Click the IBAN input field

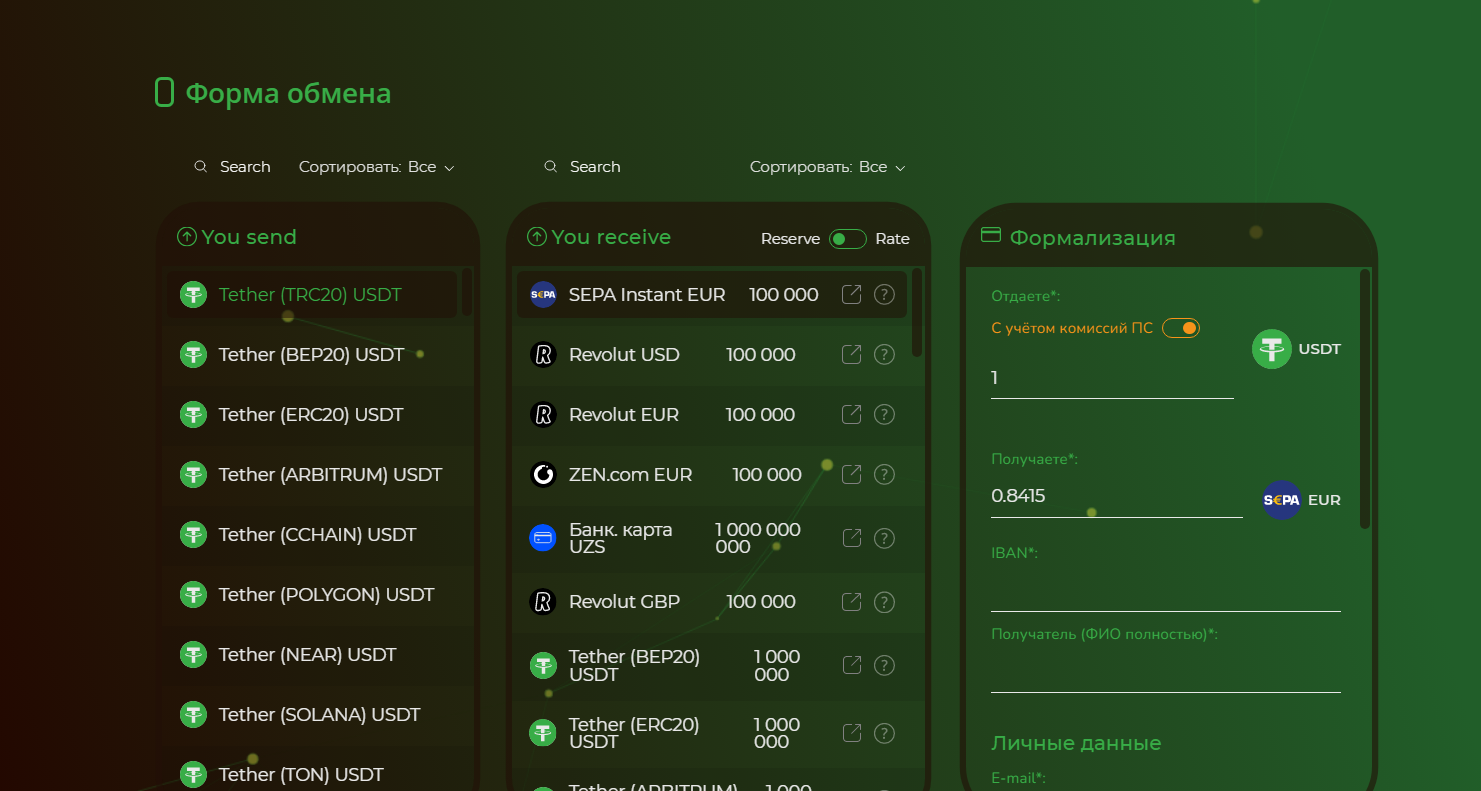1165,590
